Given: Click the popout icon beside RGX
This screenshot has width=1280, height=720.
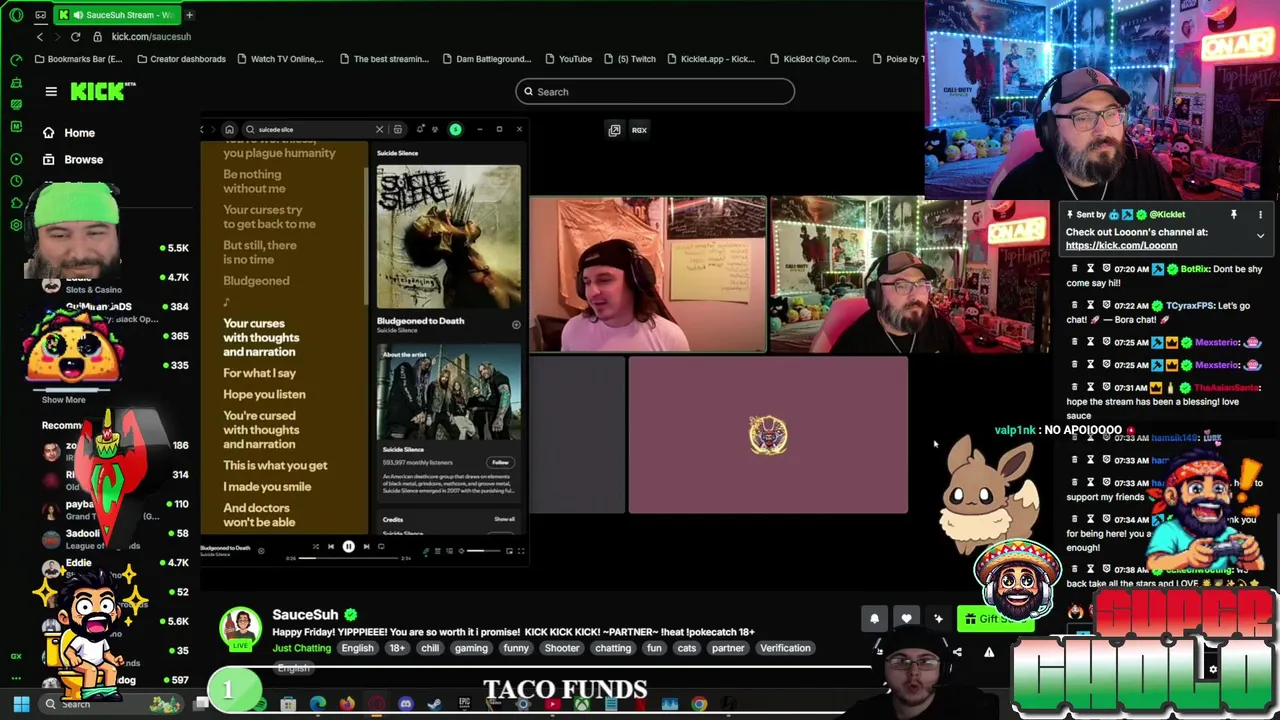Looking at the screenshot, I should point(614,130).
